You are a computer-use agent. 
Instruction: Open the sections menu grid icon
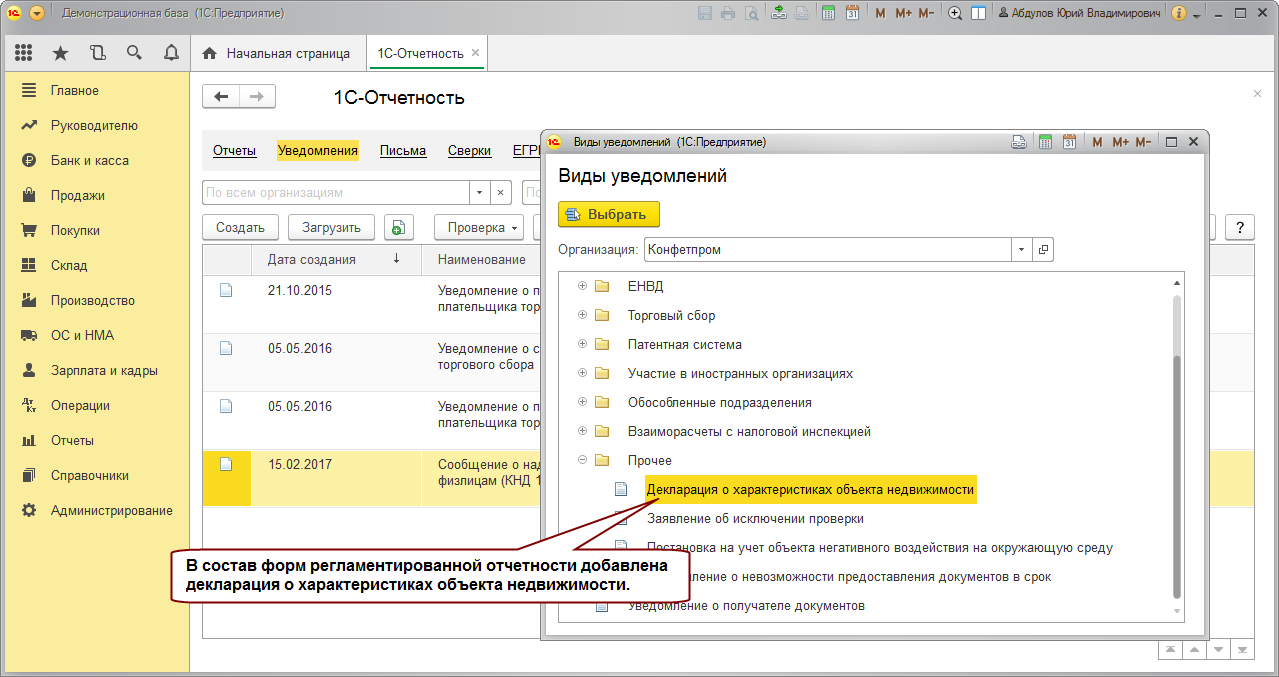[x=23, y=53]
